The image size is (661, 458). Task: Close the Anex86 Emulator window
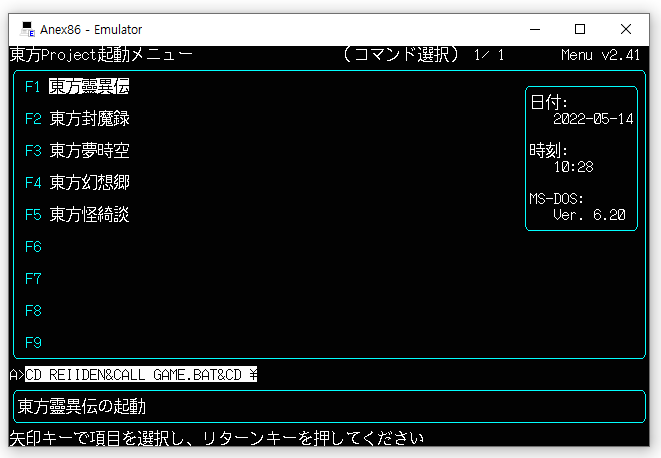pyautogui.click(x=626, y=29)
